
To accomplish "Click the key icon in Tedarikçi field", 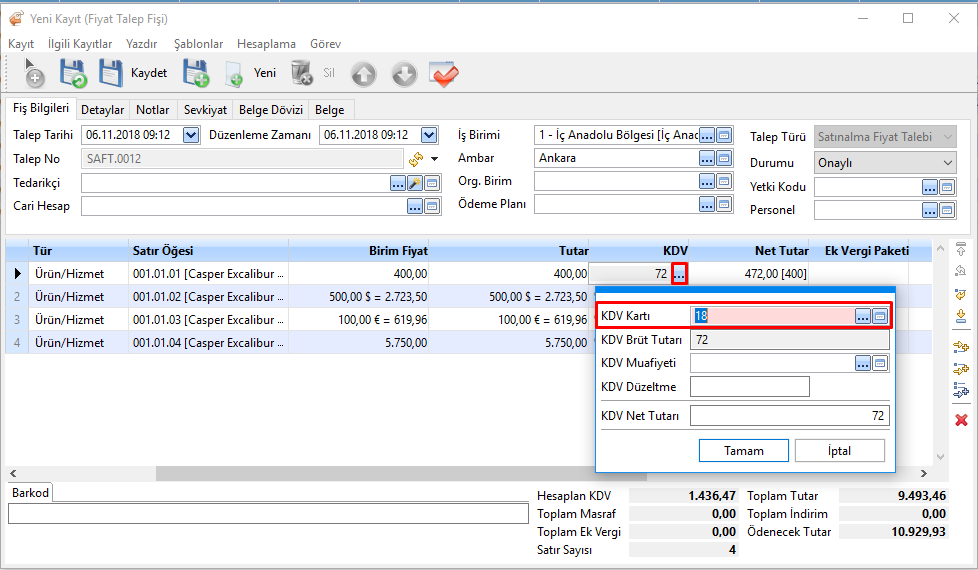I will [x=415, y=183].
